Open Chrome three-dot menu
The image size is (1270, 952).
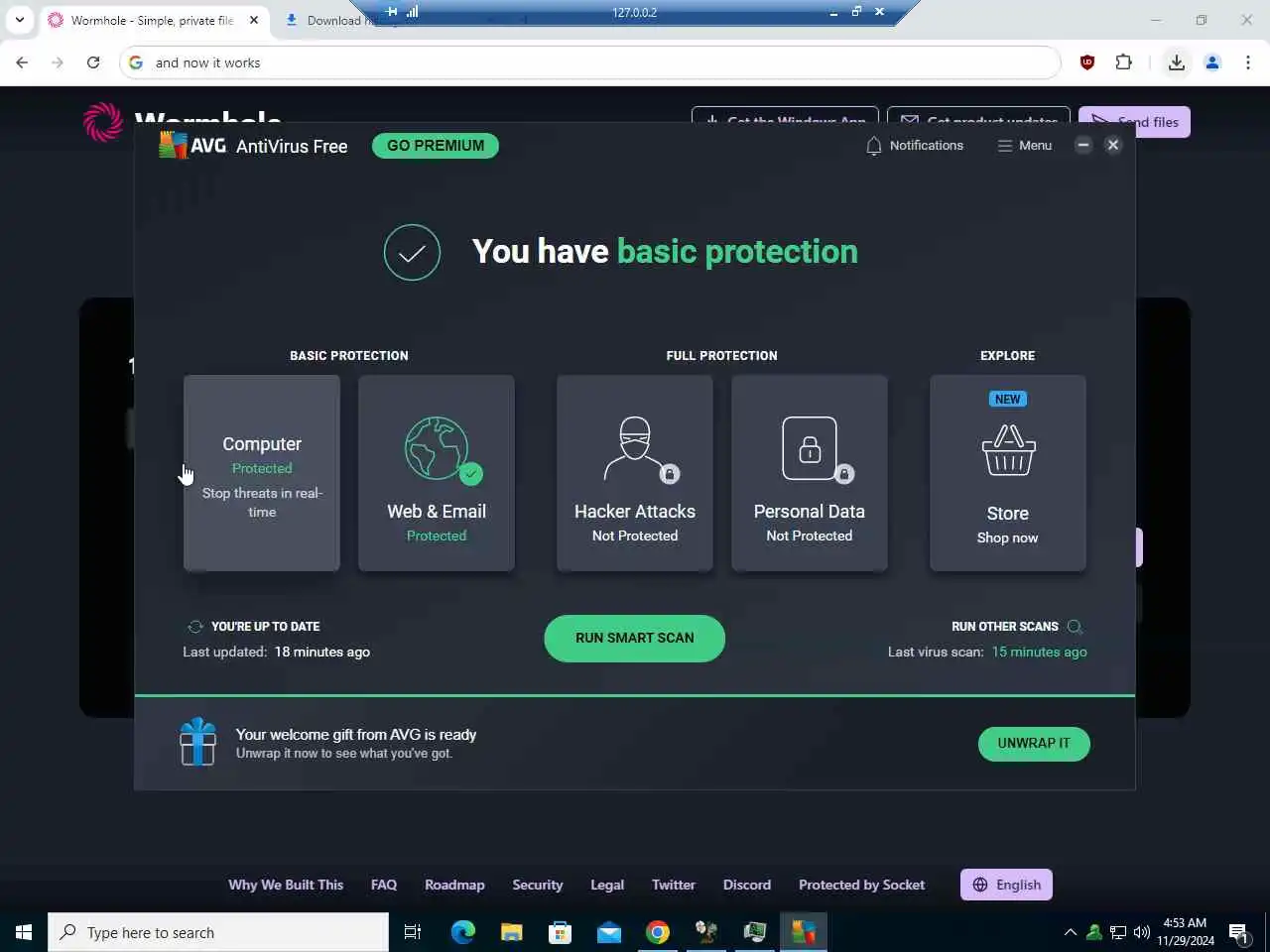click(x=1248, y=62)
